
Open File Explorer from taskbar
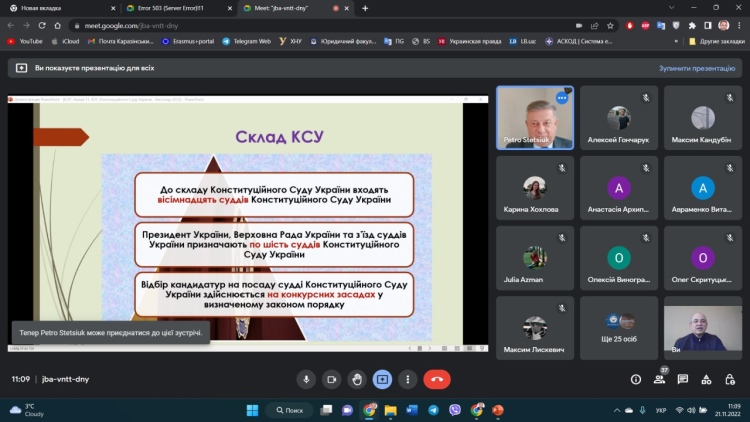click(x=390, y=410)
